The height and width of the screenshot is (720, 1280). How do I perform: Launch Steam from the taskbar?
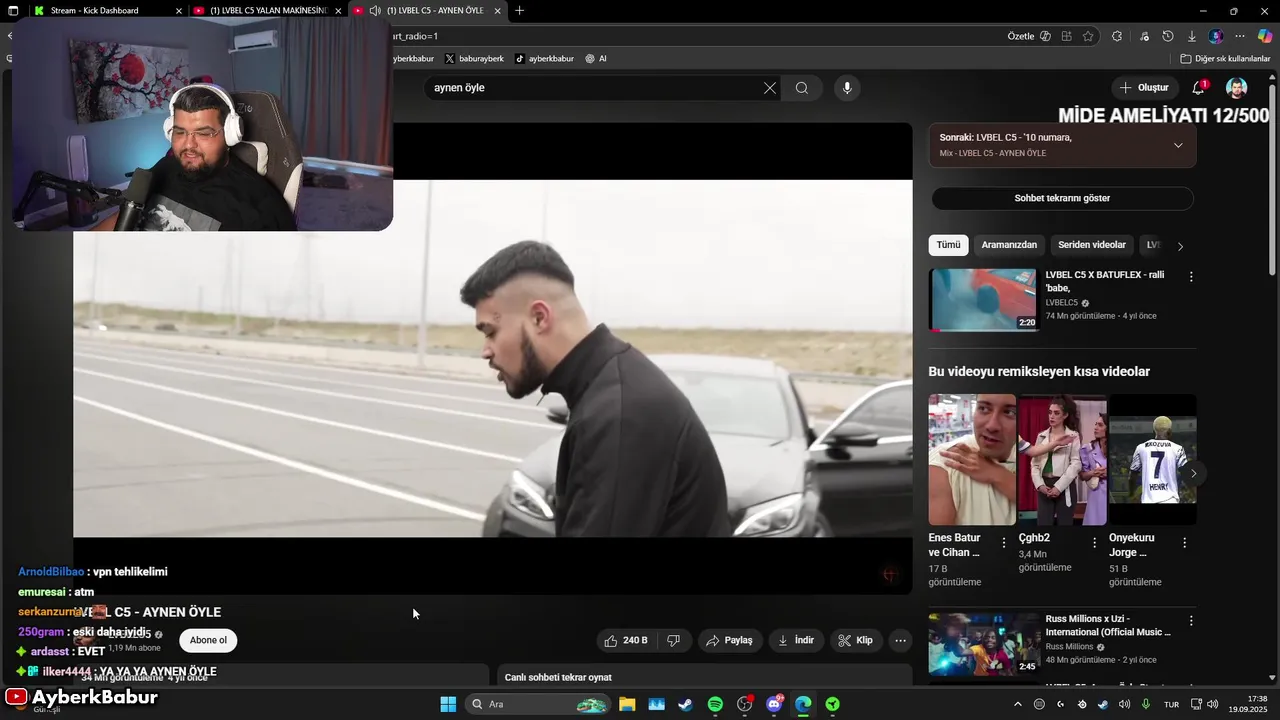coord(685,704)
